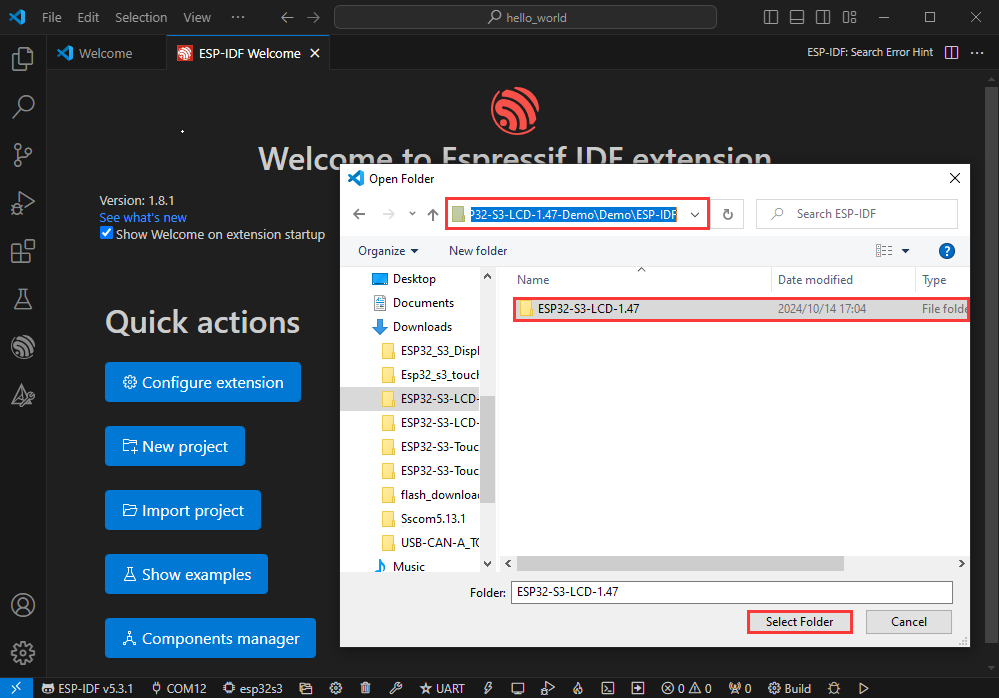Click the refresh button beside the address bar
The image size is (999, 698).
(728, 214)
